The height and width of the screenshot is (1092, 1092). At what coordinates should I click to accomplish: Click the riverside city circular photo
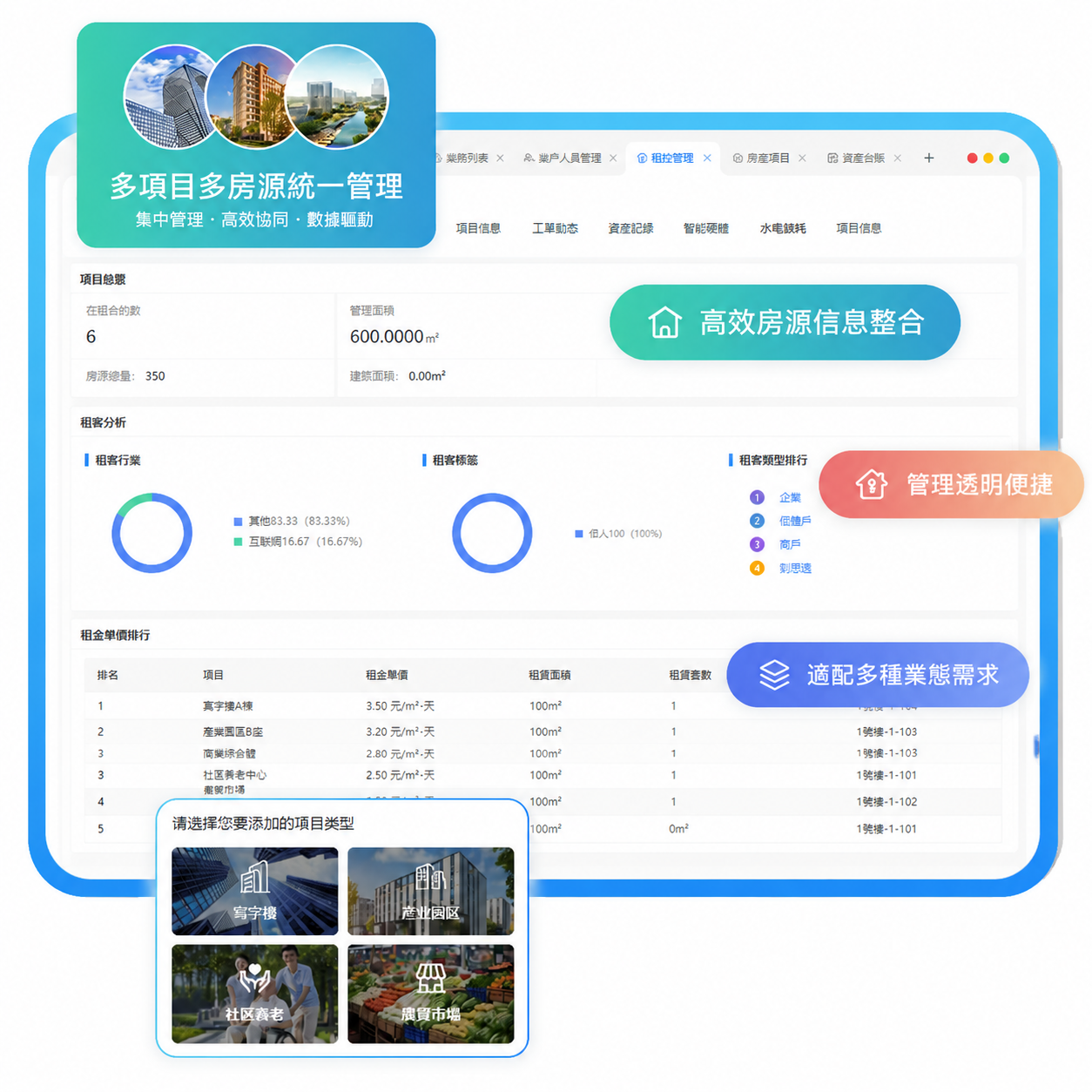(x=337, y=97)
